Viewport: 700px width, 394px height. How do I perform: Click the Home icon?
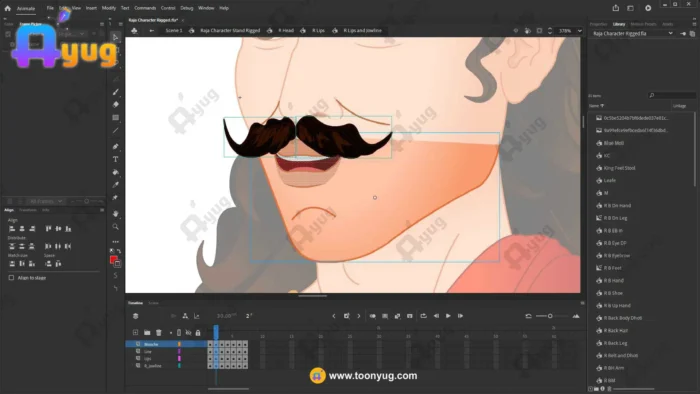[x=8, y=8]
